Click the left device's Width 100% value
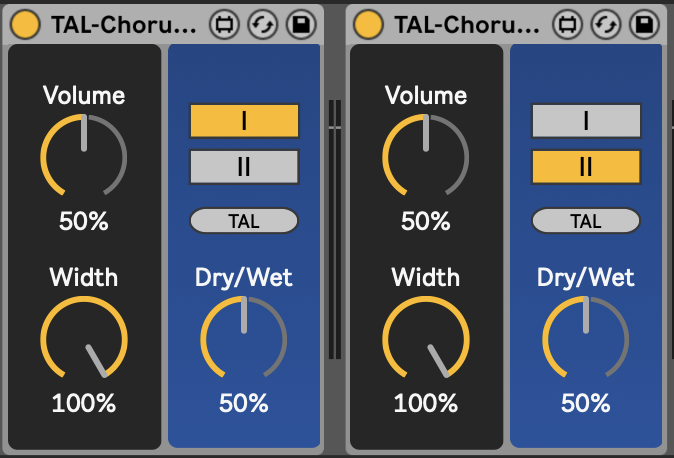This screenshot has height=458, width=674. click(84, 404)
